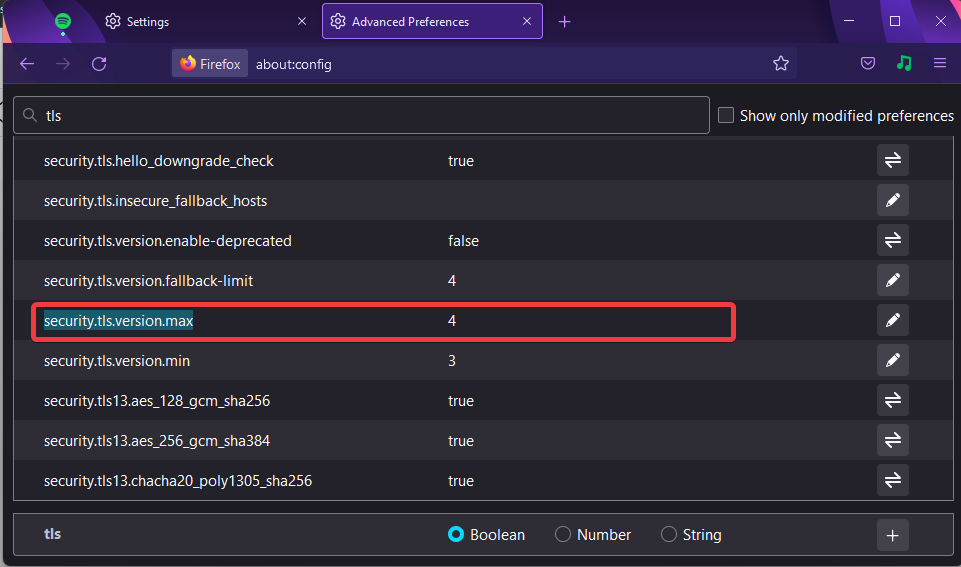961x567 pixels.
Task: Select the Boolean radio option
Action: pyautogui.click(x=456, y=535)
